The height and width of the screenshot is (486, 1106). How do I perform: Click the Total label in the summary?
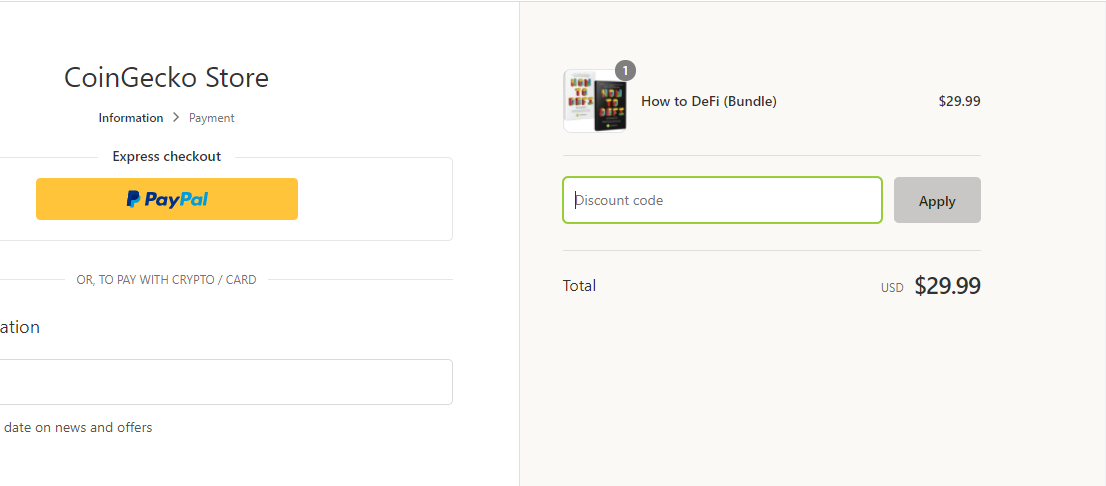579,286
